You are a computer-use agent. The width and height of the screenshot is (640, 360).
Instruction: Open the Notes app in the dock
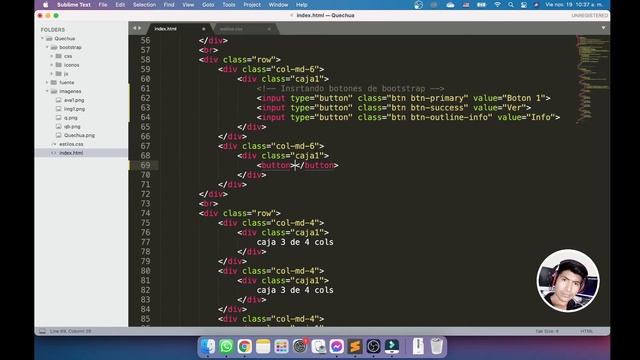263,347
